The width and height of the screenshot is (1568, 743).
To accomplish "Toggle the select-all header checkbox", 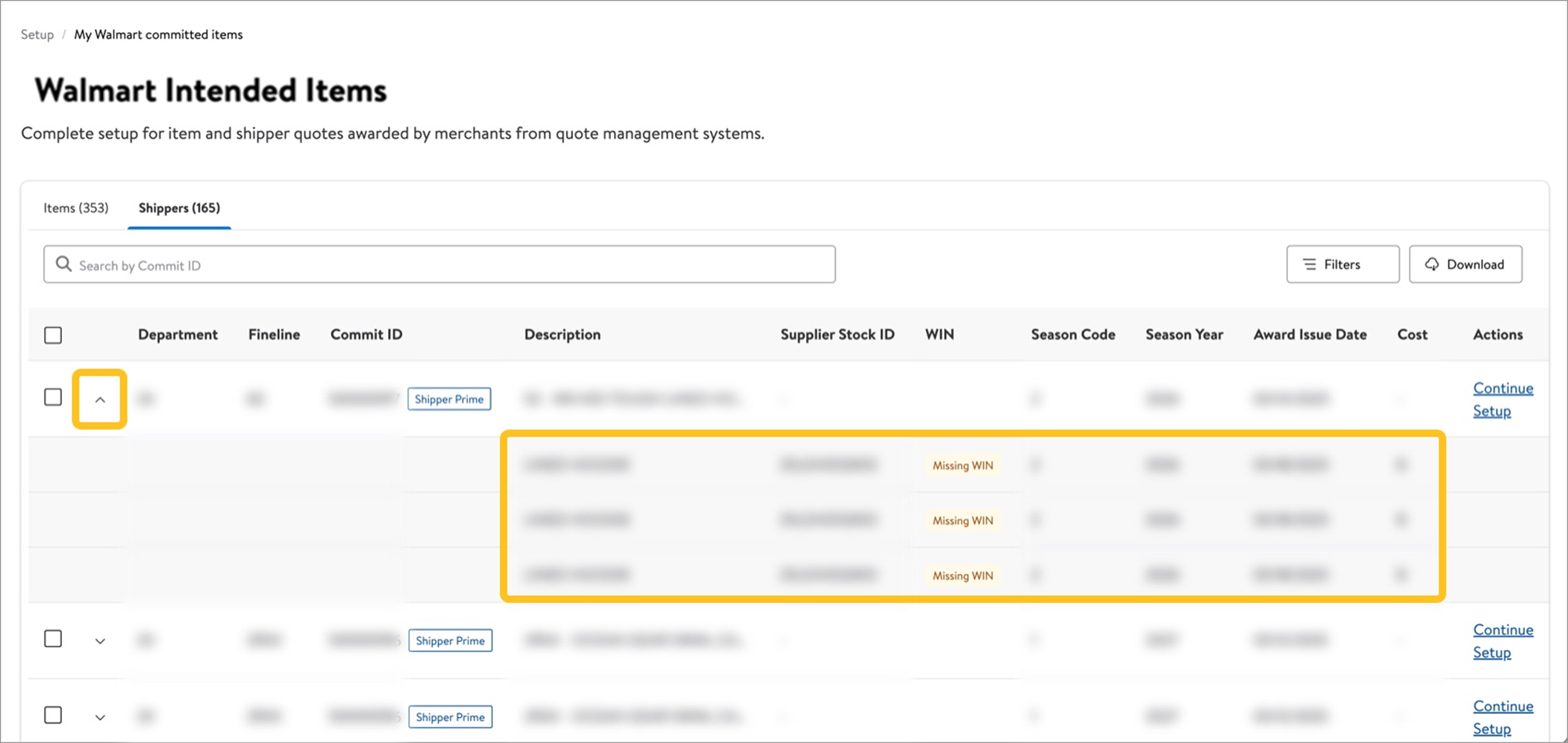I will pos(53,335).
